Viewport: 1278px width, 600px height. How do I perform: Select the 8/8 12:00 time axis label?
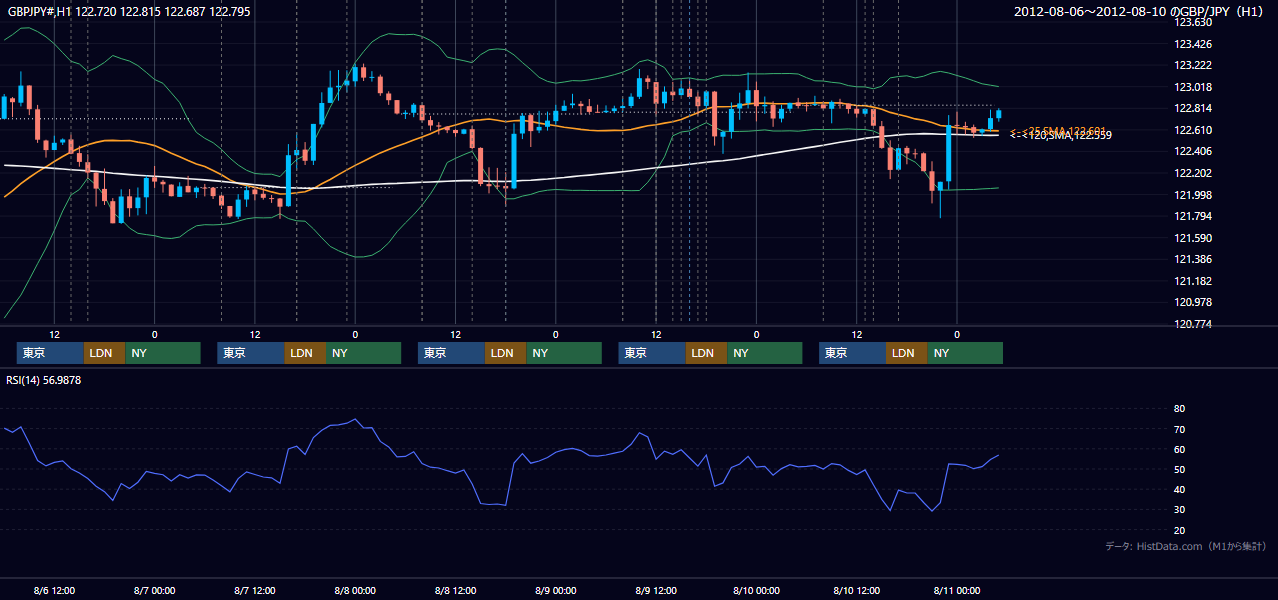455,591
